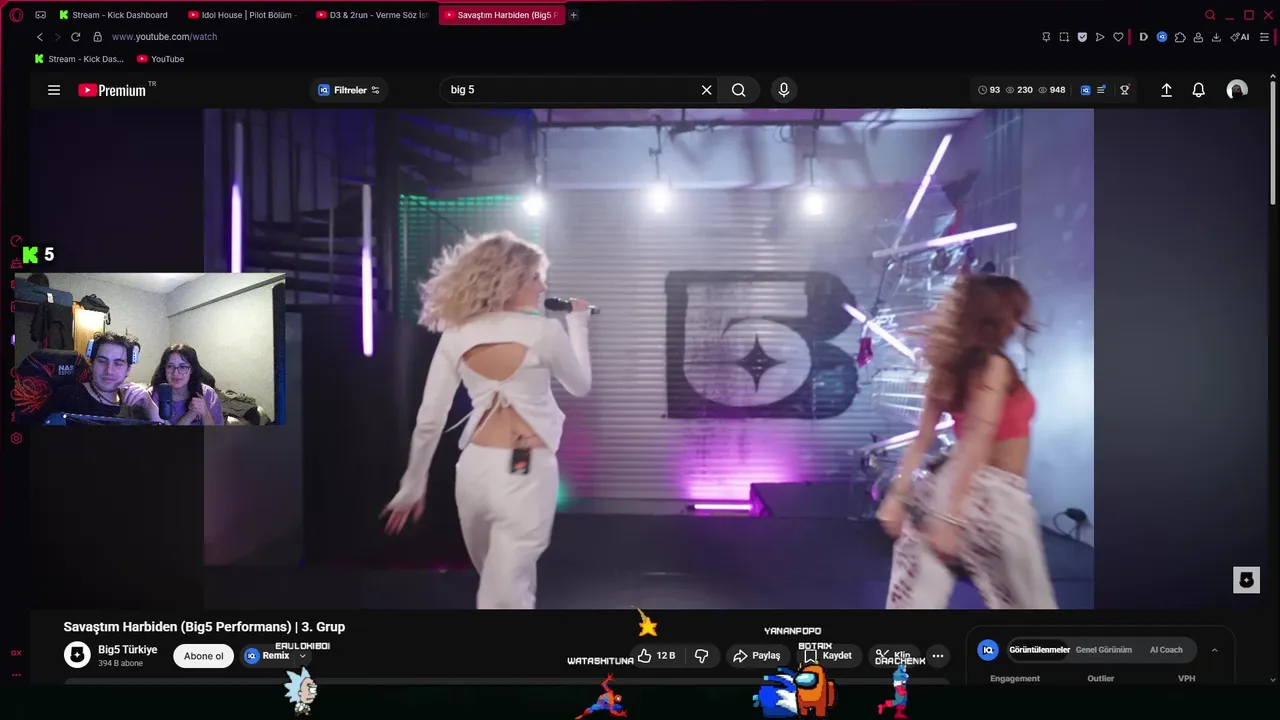The height and width of the screenshot is (720, 1280).
Task: Create a clip with Klip button
Action: [893, 656]
